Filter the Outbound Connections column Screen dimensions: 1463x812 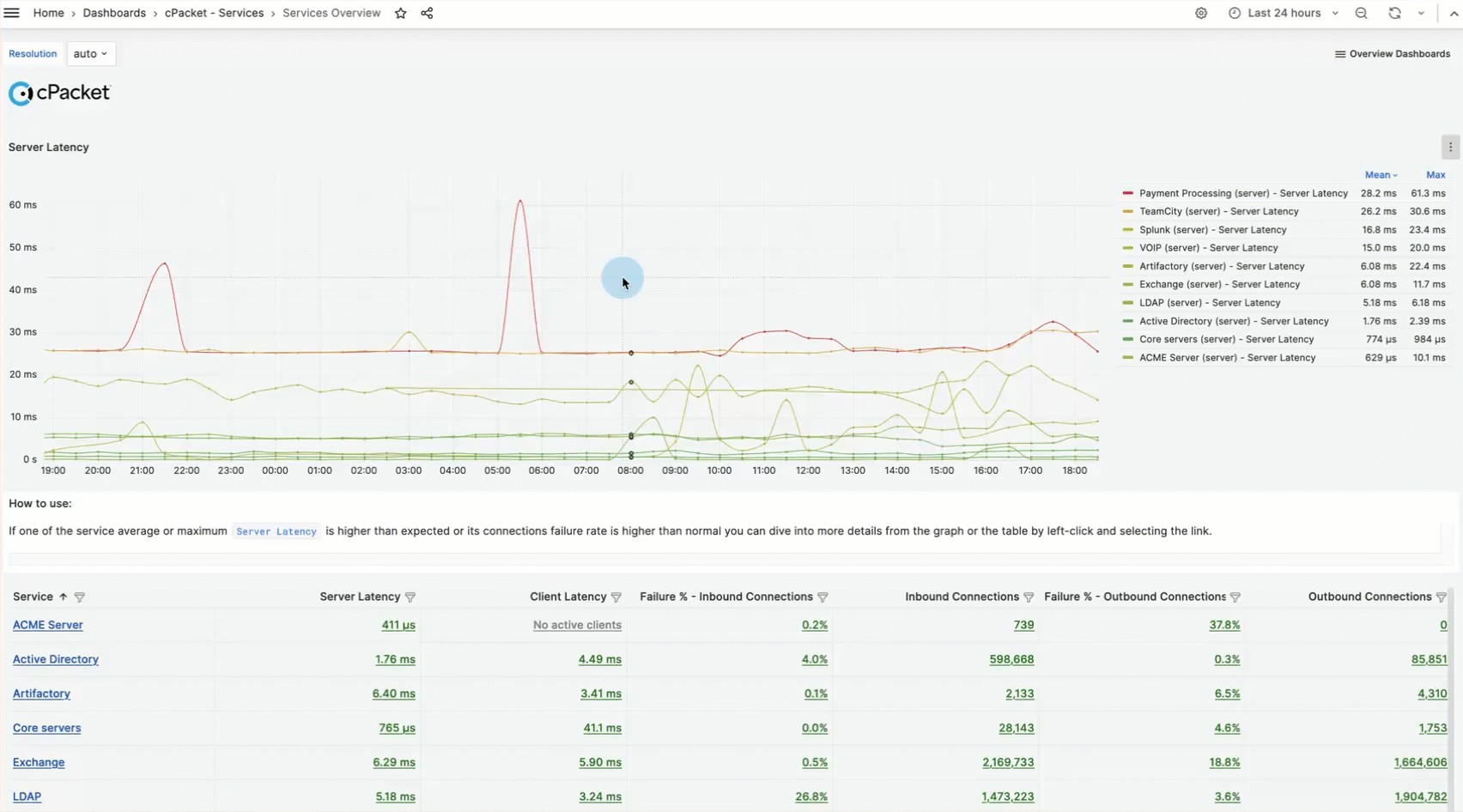(1441, 597)
